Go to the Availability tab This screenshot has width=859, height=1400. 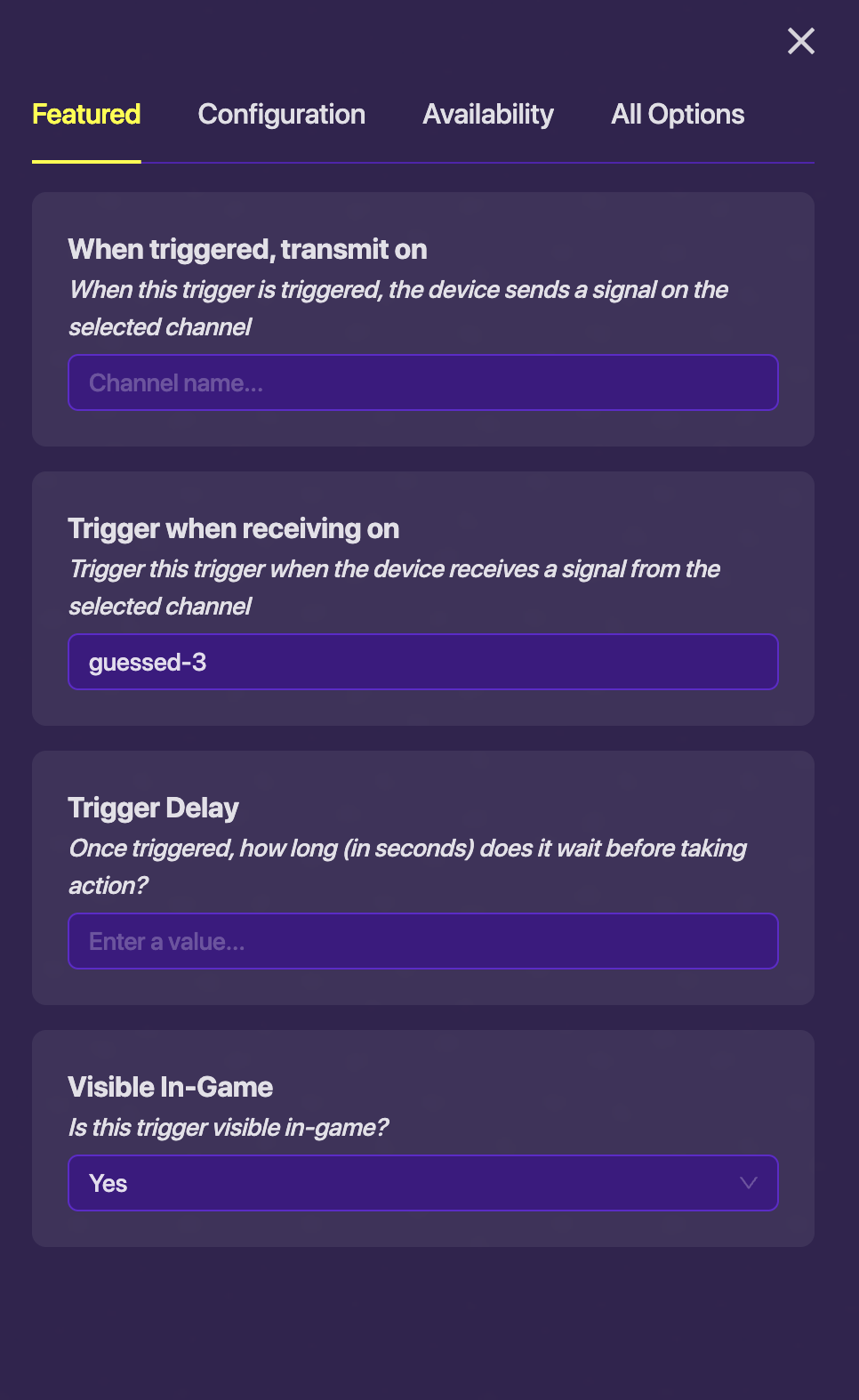pos(488,115)
